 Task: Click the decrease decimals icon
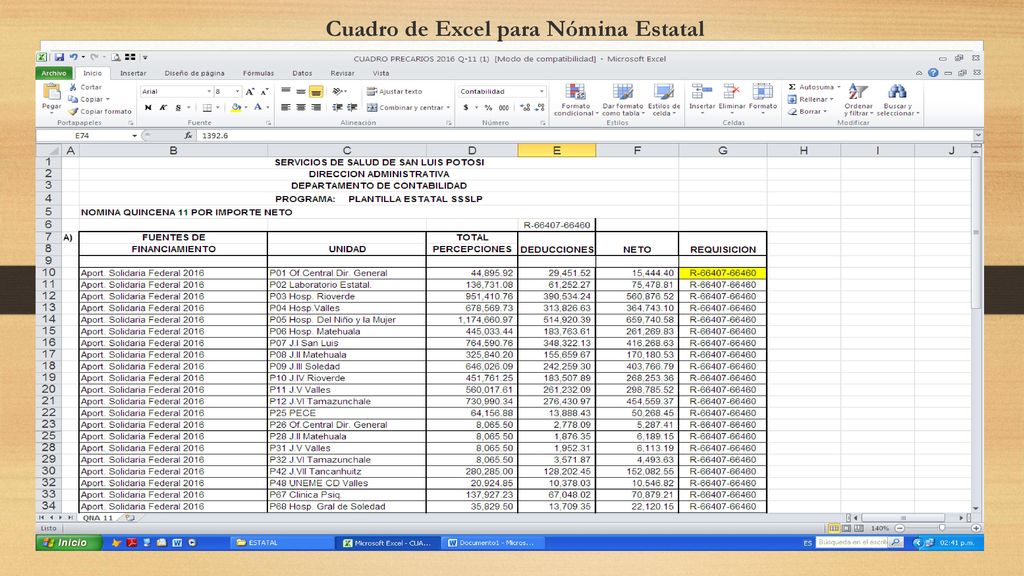coord(539,108)
